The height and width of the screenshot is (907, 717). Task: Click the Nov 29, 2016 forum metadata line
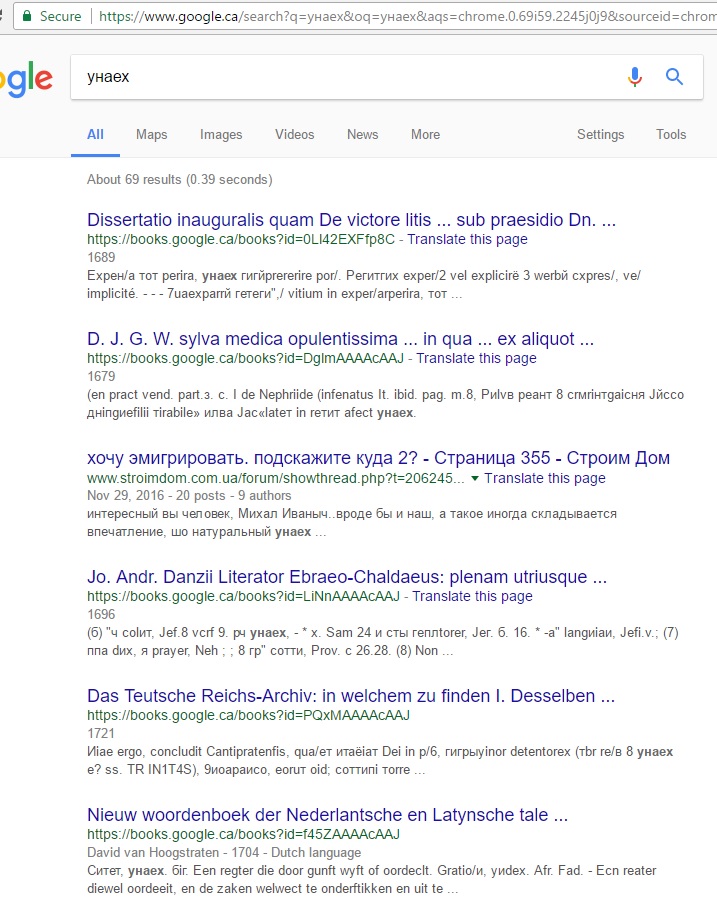click(189, 496)
